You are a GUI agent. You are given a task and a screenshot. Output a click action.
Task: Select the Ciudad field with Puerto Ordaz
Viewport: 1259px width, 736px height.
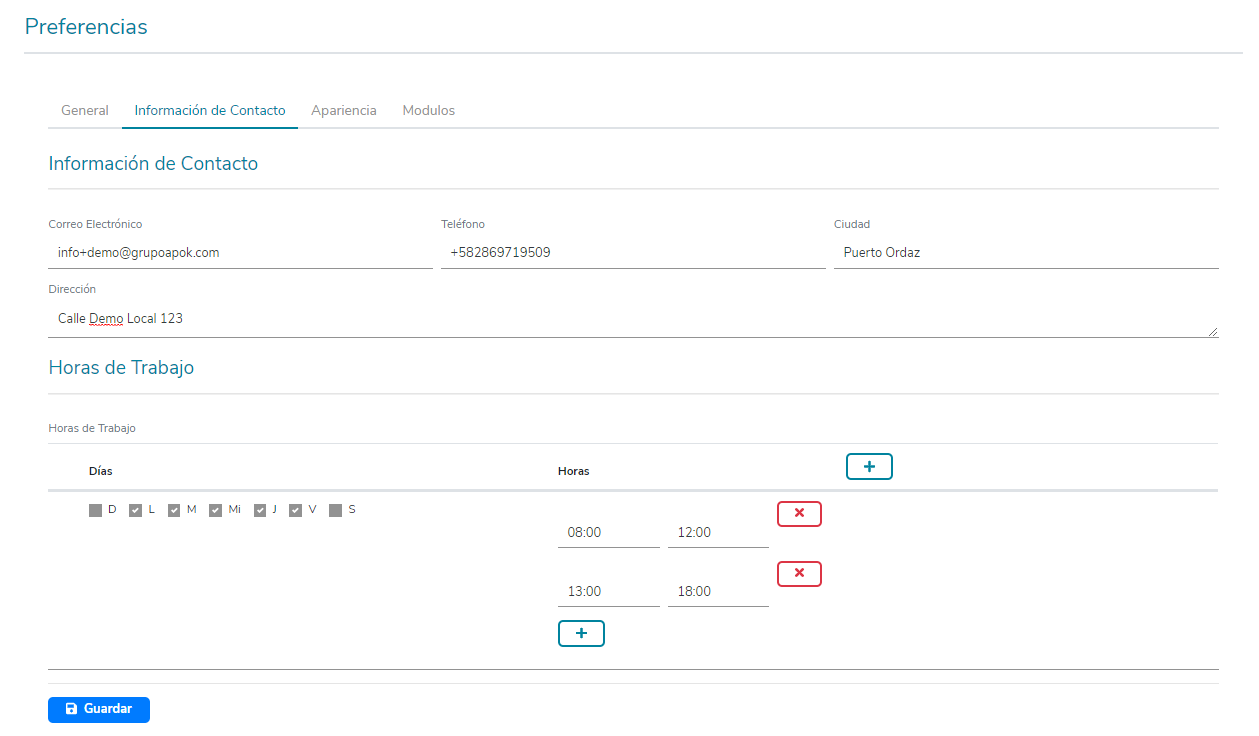click(x=1026, y=253)
